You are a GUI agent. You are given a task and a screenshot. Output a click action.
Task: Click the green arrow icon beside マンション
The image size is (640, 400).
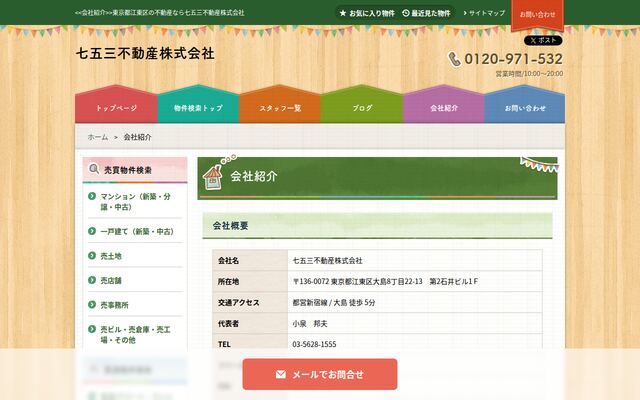click(92, 196)
